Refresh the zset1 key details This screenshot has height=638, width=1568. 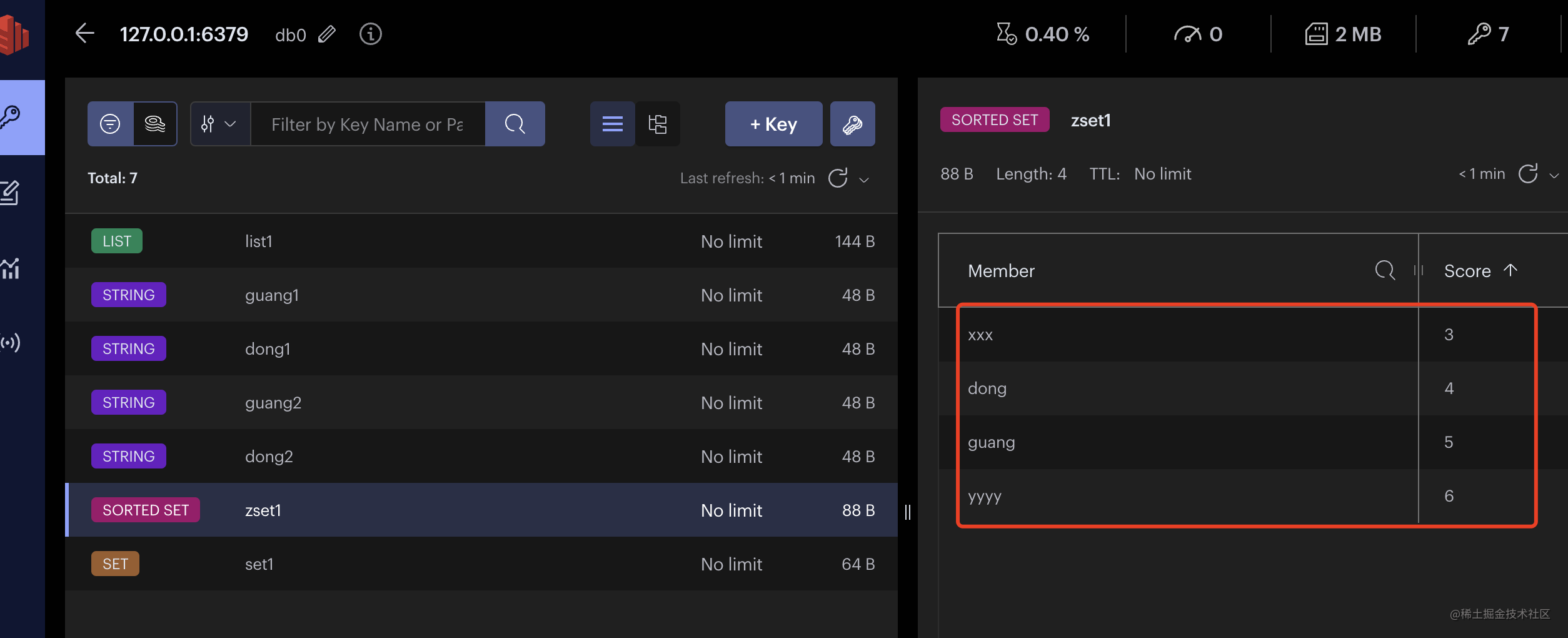[1527, 174]
